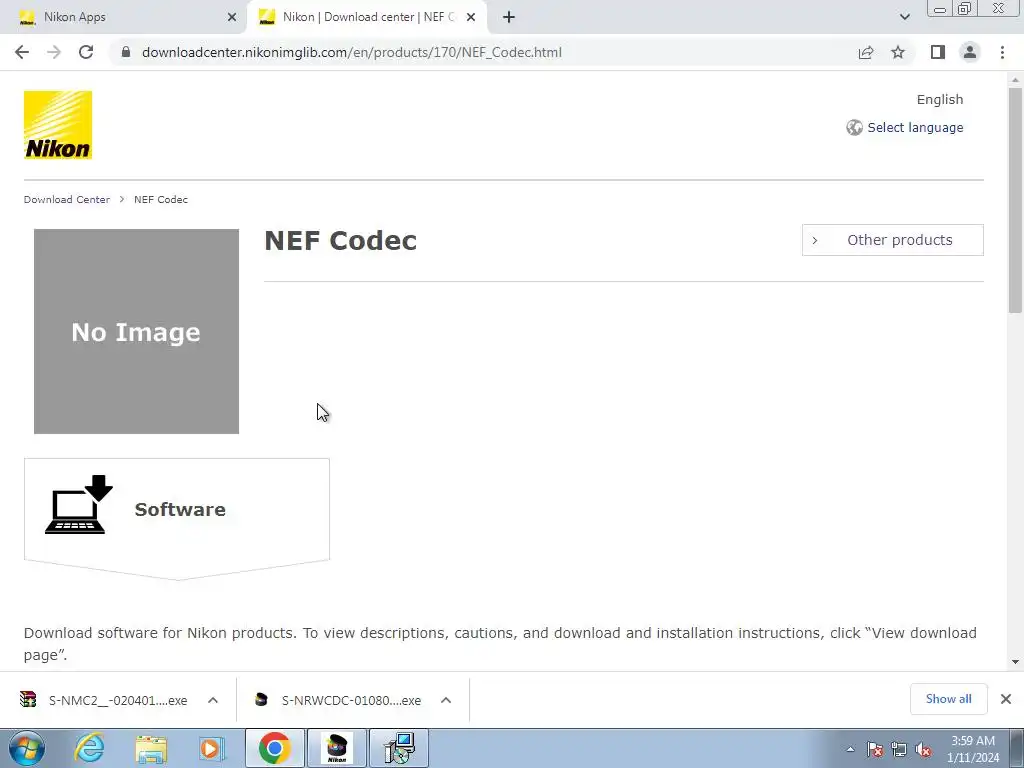The image size is (1024, 768).
Task: Open Action Center flag icon
Action: tap(875, 749)
